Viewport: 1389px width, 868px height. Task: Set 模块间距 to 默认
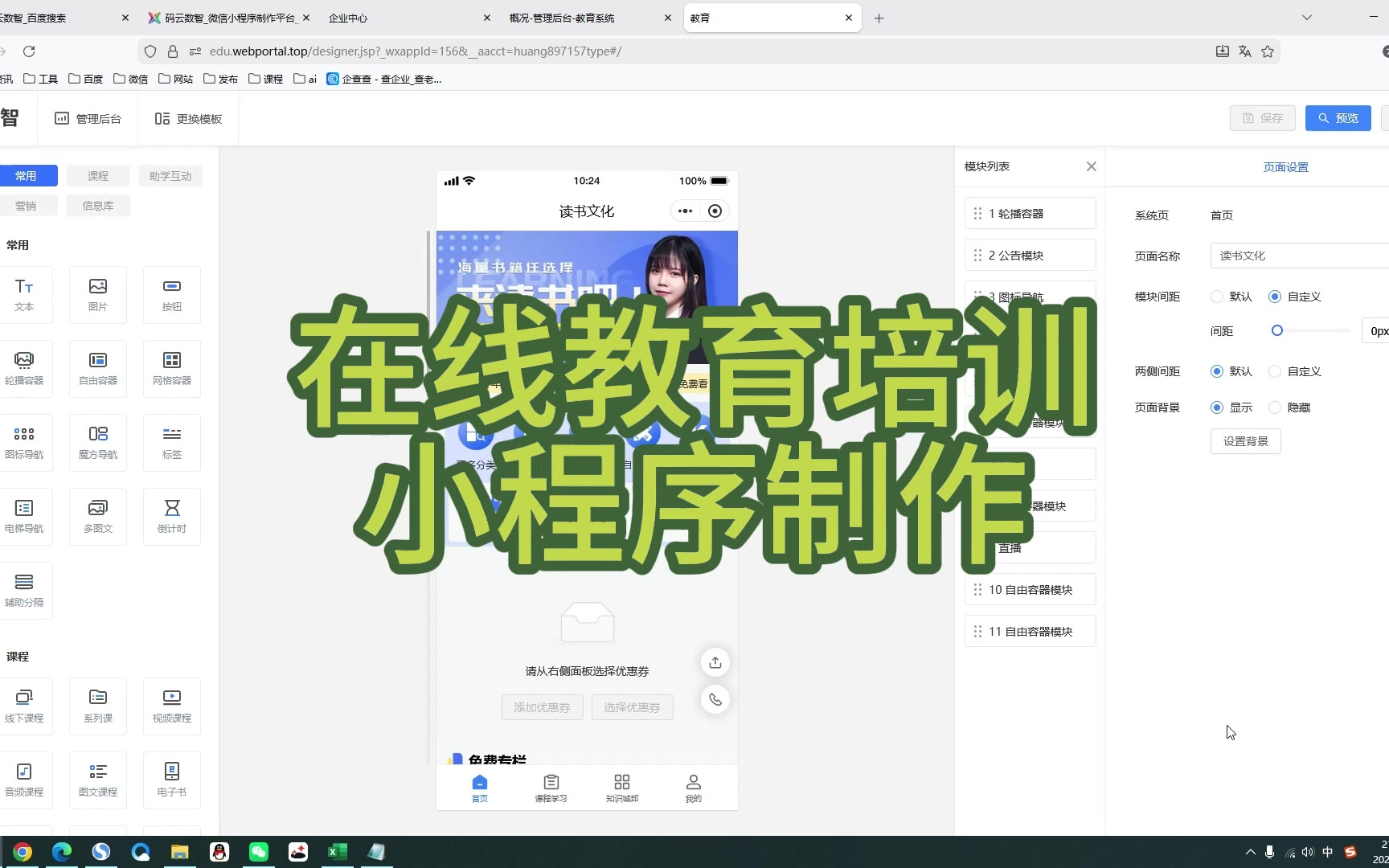pos(1217,297)
